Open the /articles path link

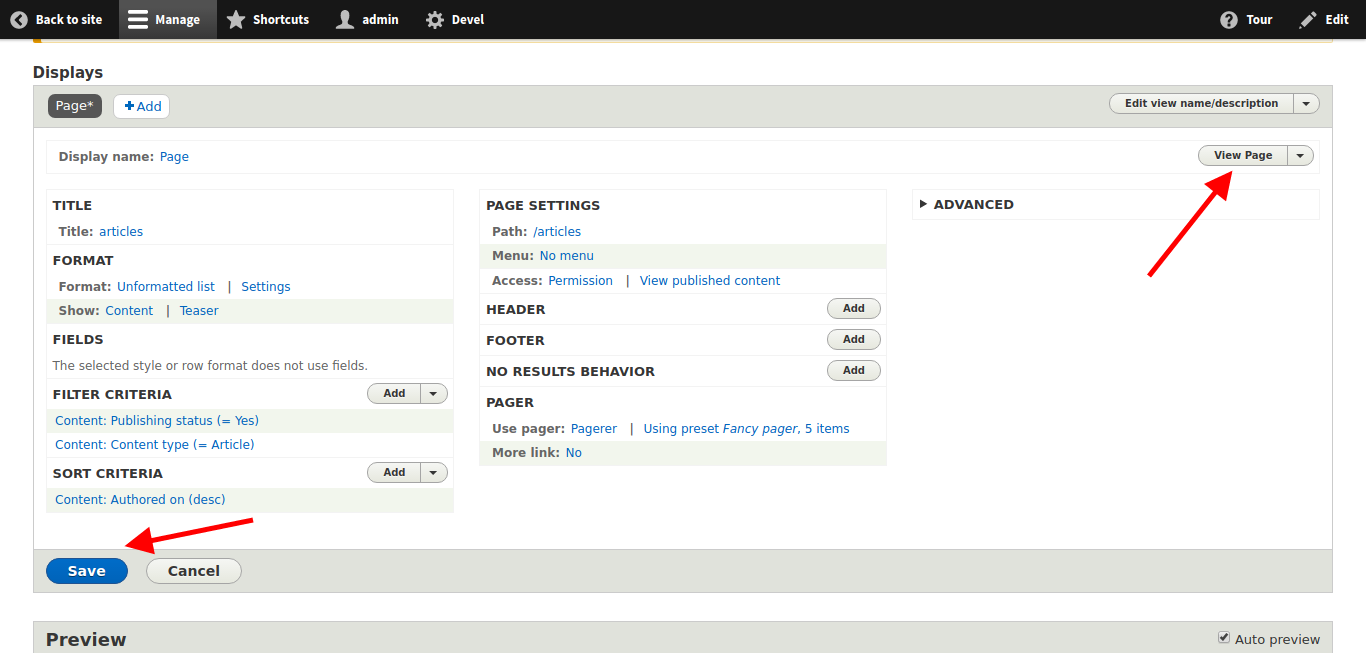557,231
